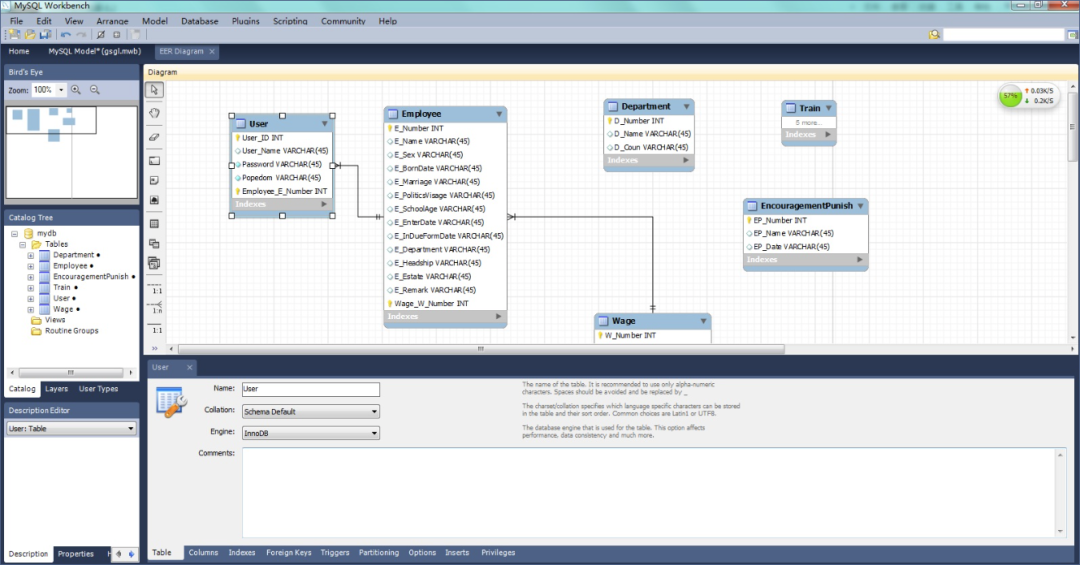Click the save model toolbar icon
This screenshot has width=1080, height=565.
[45, 34]
